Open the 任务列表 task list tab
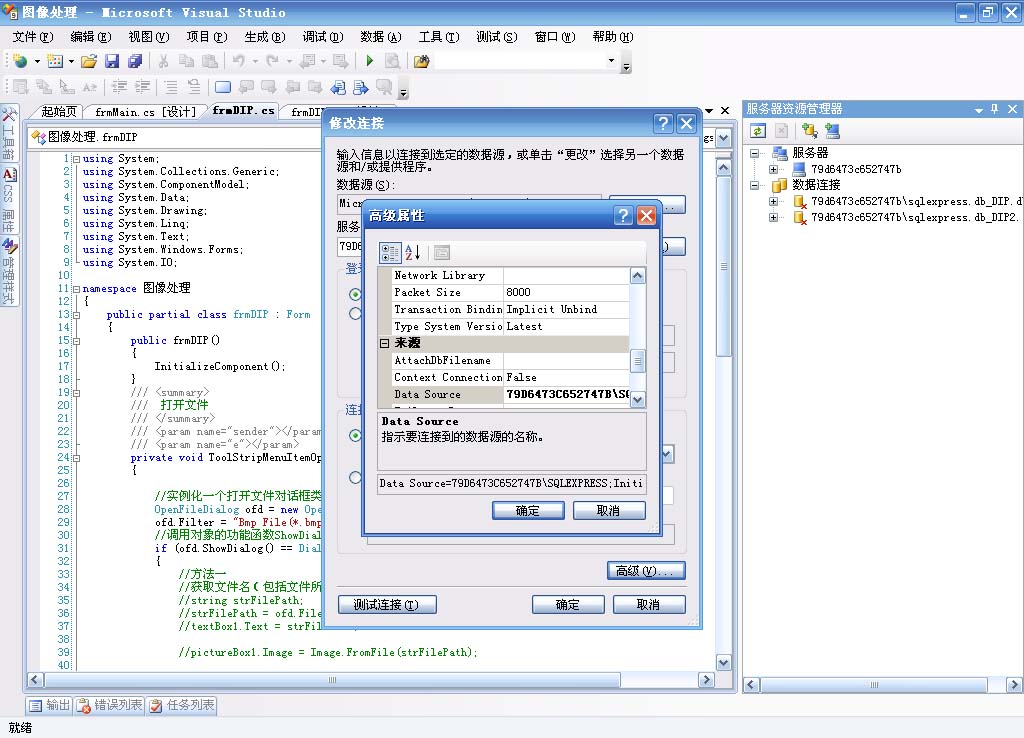1024x738 pixels. pos(182,705)
